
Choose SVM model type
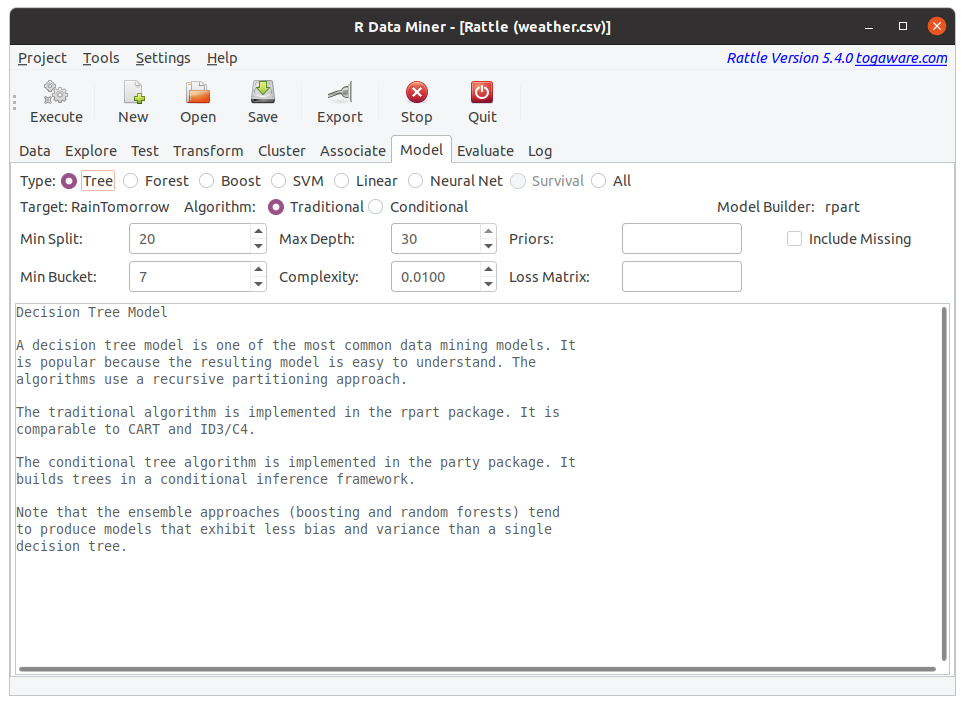(279, 181)
